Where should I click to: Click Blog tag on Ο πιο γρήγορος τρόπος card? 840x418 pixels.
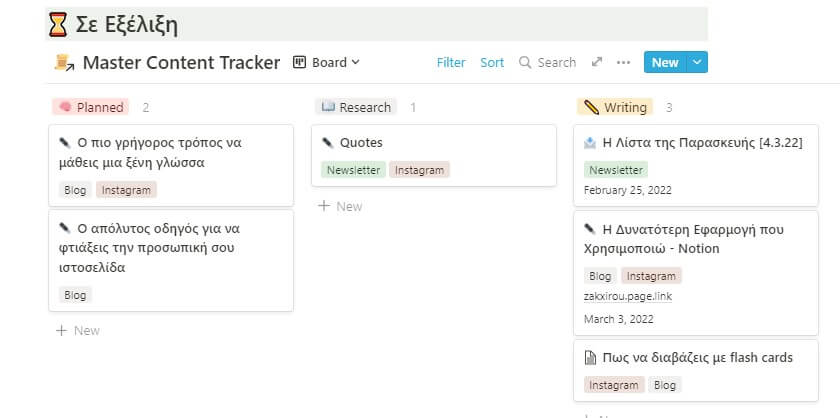tap(75, 190)
